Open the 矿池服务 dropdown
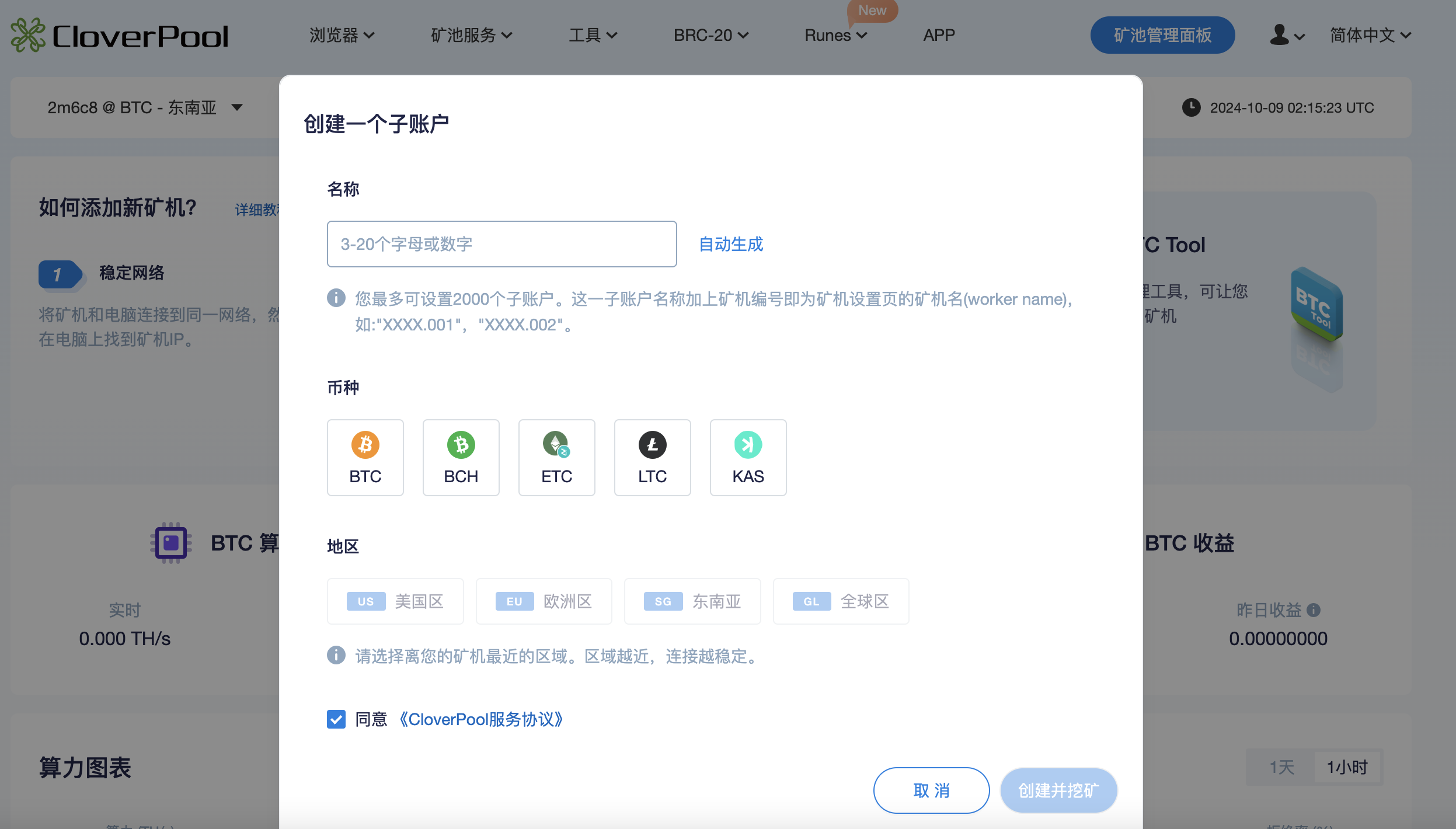This screenshot has height=829, width=1456. [471, 35]
